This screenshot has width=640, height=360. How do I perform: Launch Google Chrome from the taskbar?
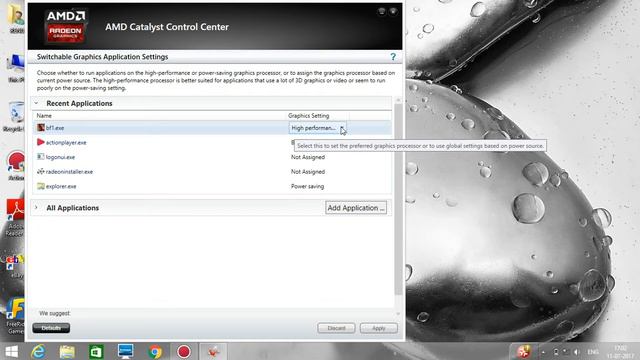tap(155, 351)
